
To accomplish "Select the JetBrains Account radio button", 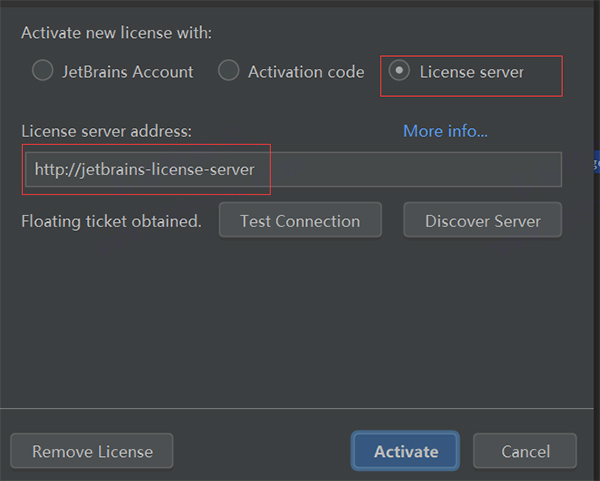I will 42,70.
